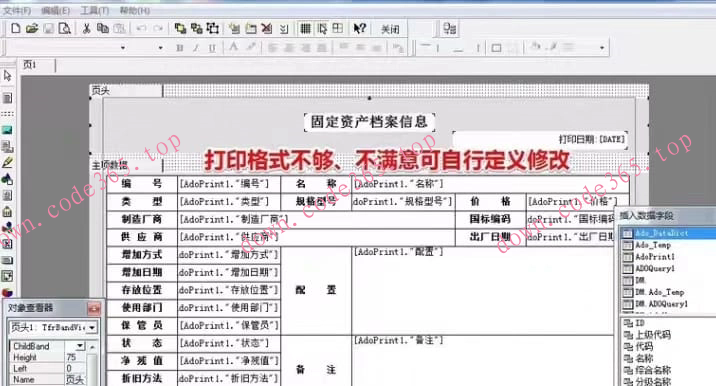The width and height of the screenshot is (716, 386).
Task: Open Print Preview from the toolbar
Action: pyautogui.click(x=65, y=28)
